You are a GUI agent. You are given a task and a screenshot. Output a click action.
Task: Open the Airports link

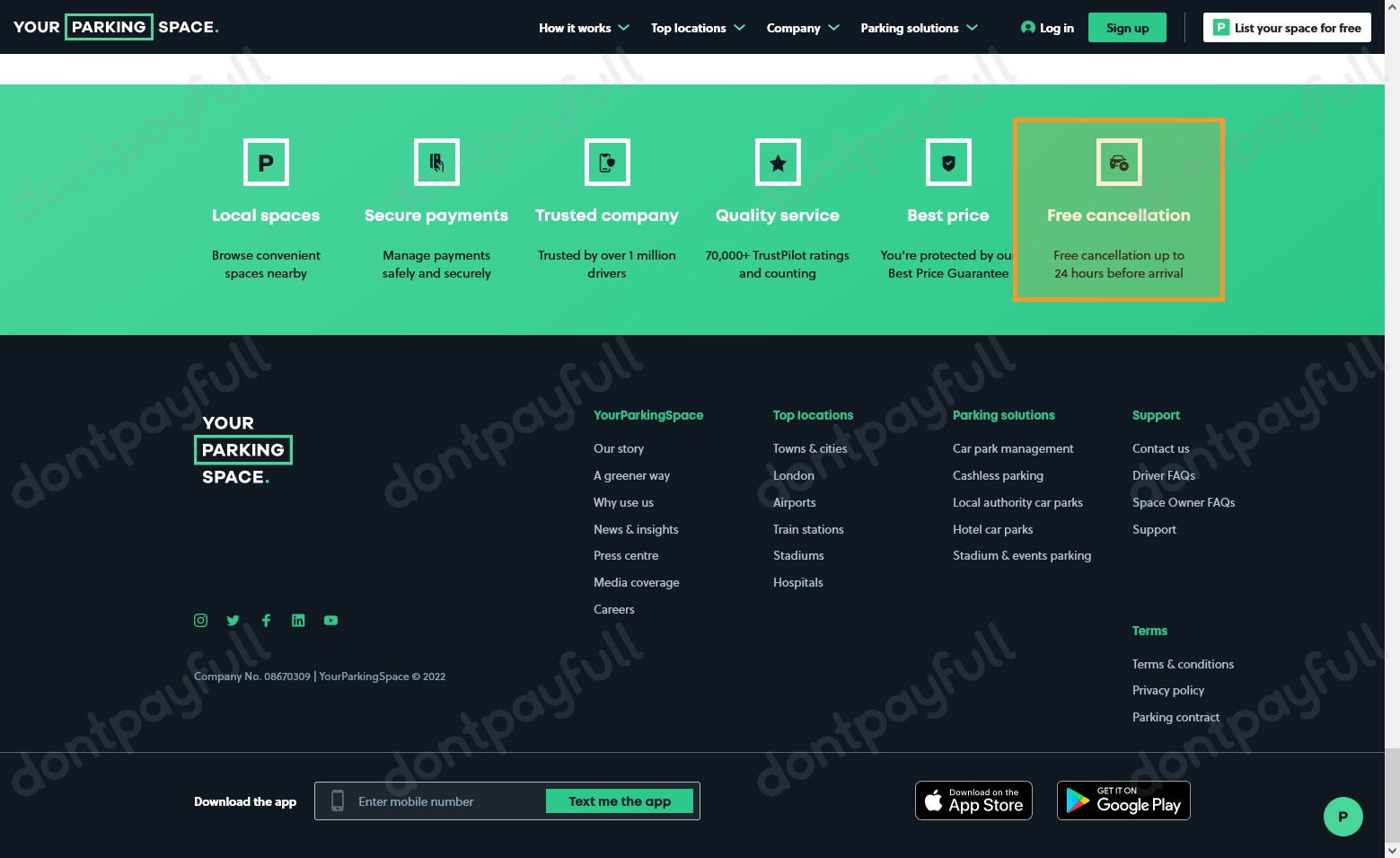(795, 502)
